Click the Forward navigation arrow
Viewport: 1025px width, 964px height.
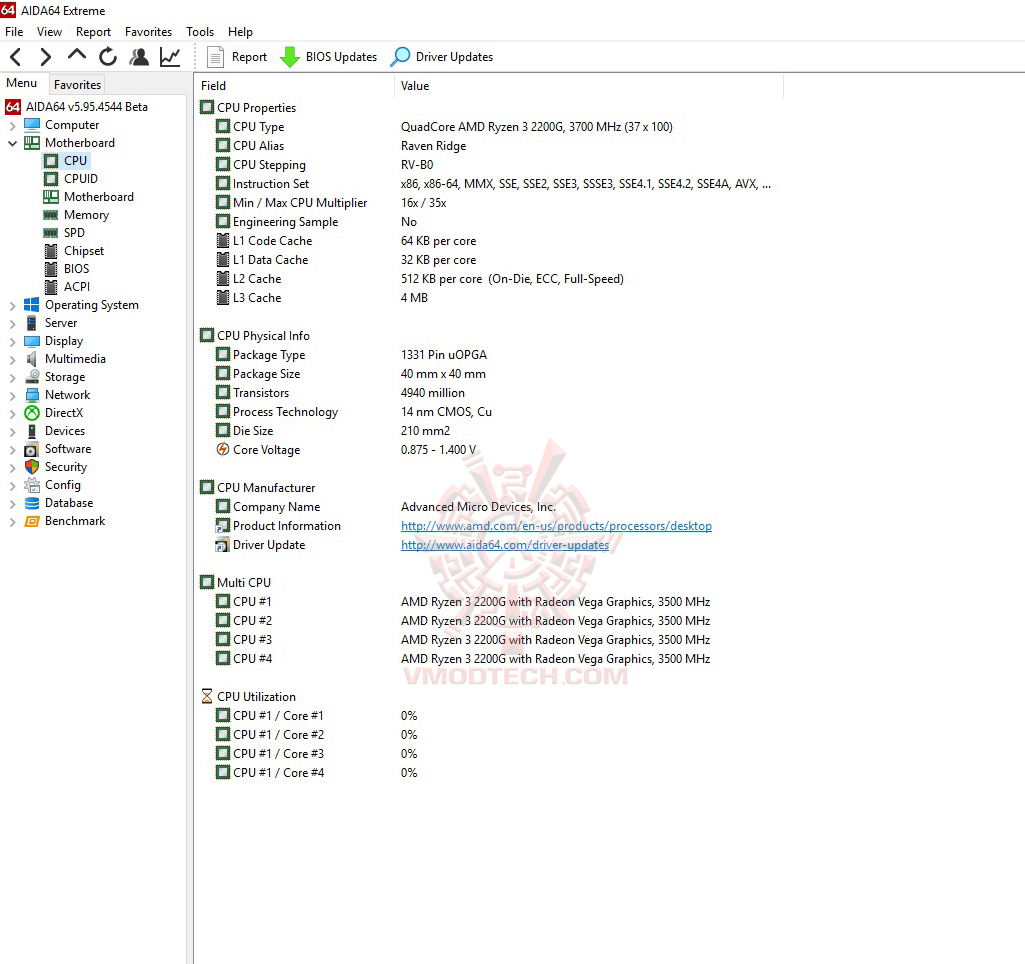point(45,58)
